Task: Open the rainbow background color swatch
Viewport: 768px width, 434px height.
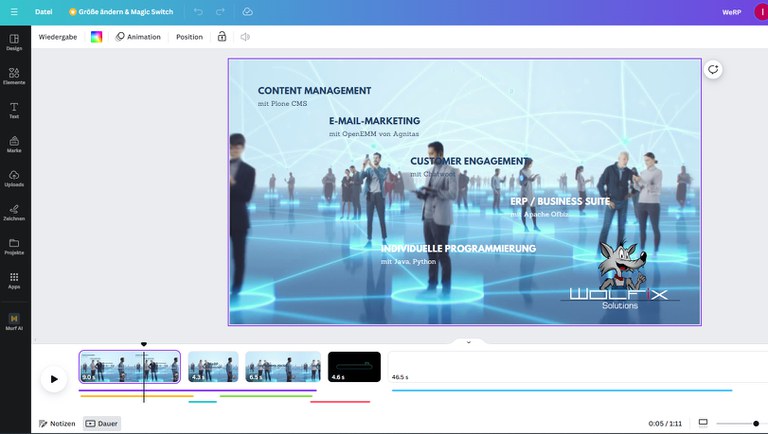Action: click(96, 37)
